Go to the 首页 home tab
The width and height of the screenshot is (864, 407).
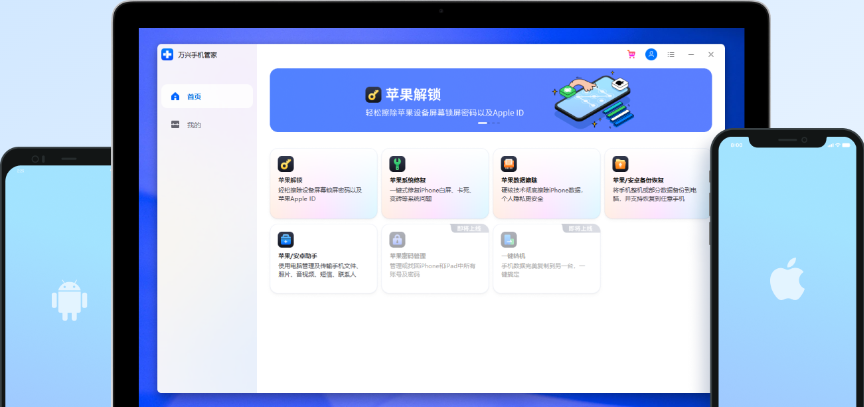tap(207, 96)
